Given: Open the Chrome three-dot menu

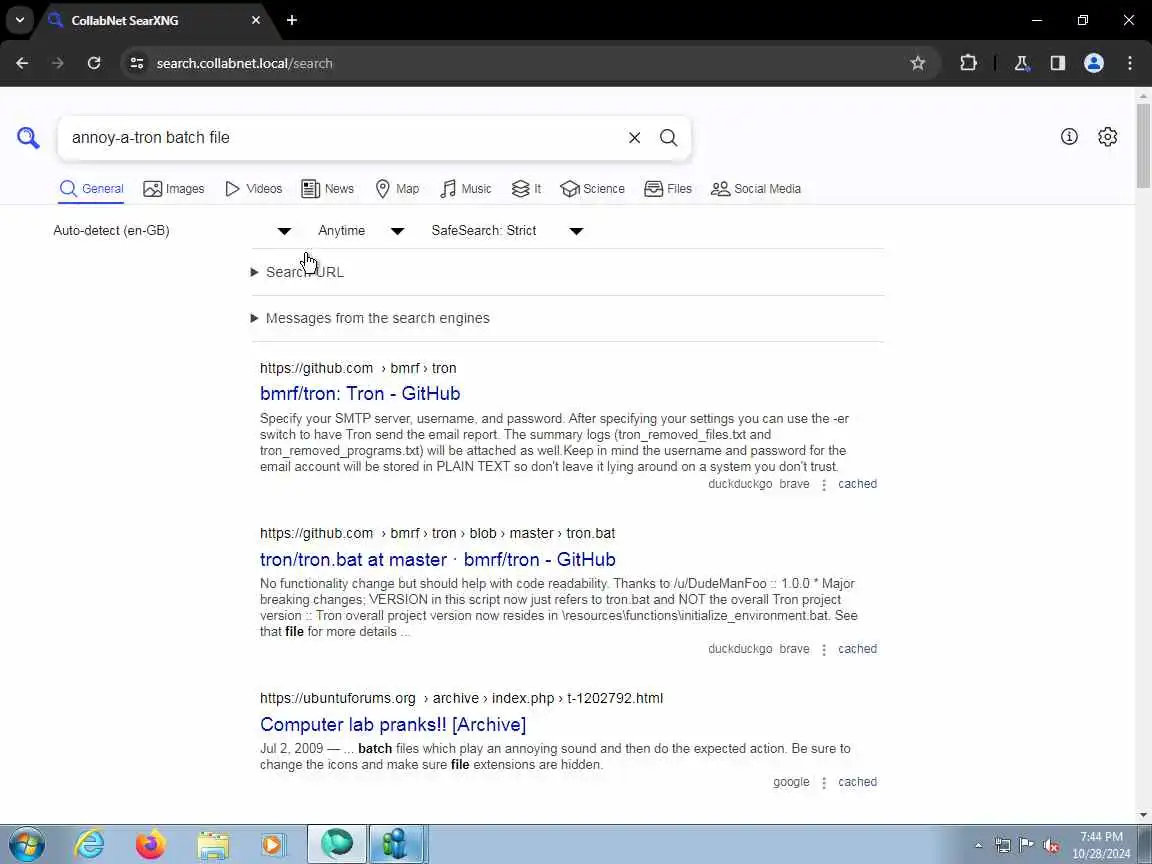Looking at the screenshot, I should pos(1130,63).
